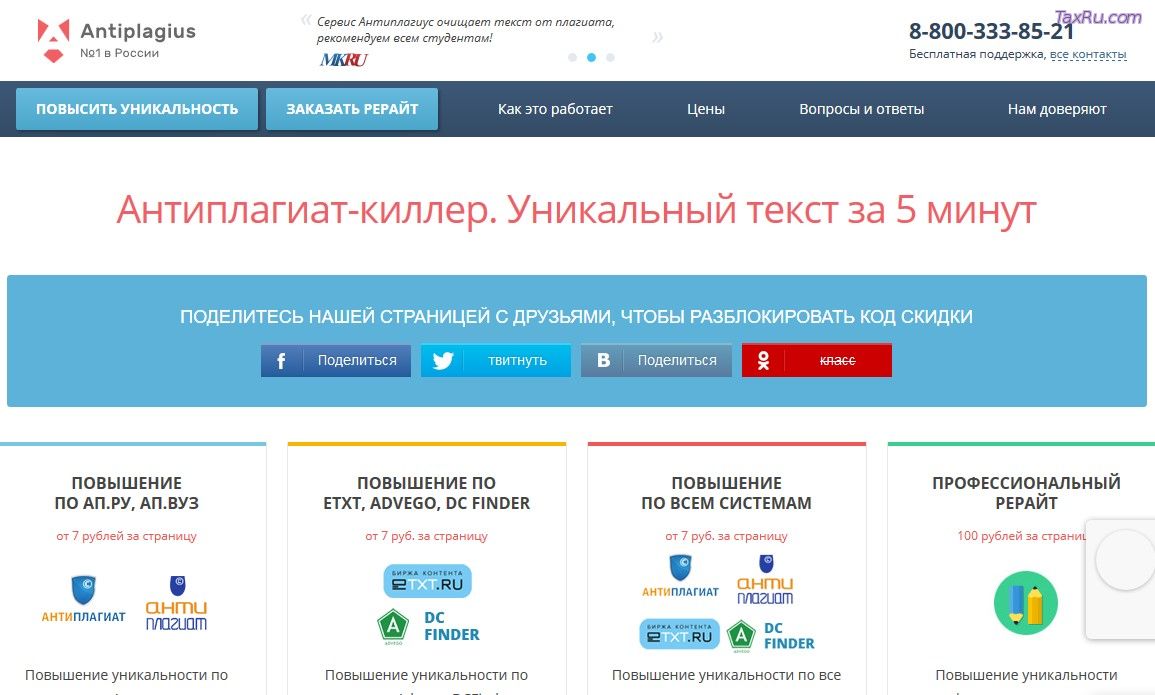
Task: Select the active middle slider dot
Action: coord(591,58)
